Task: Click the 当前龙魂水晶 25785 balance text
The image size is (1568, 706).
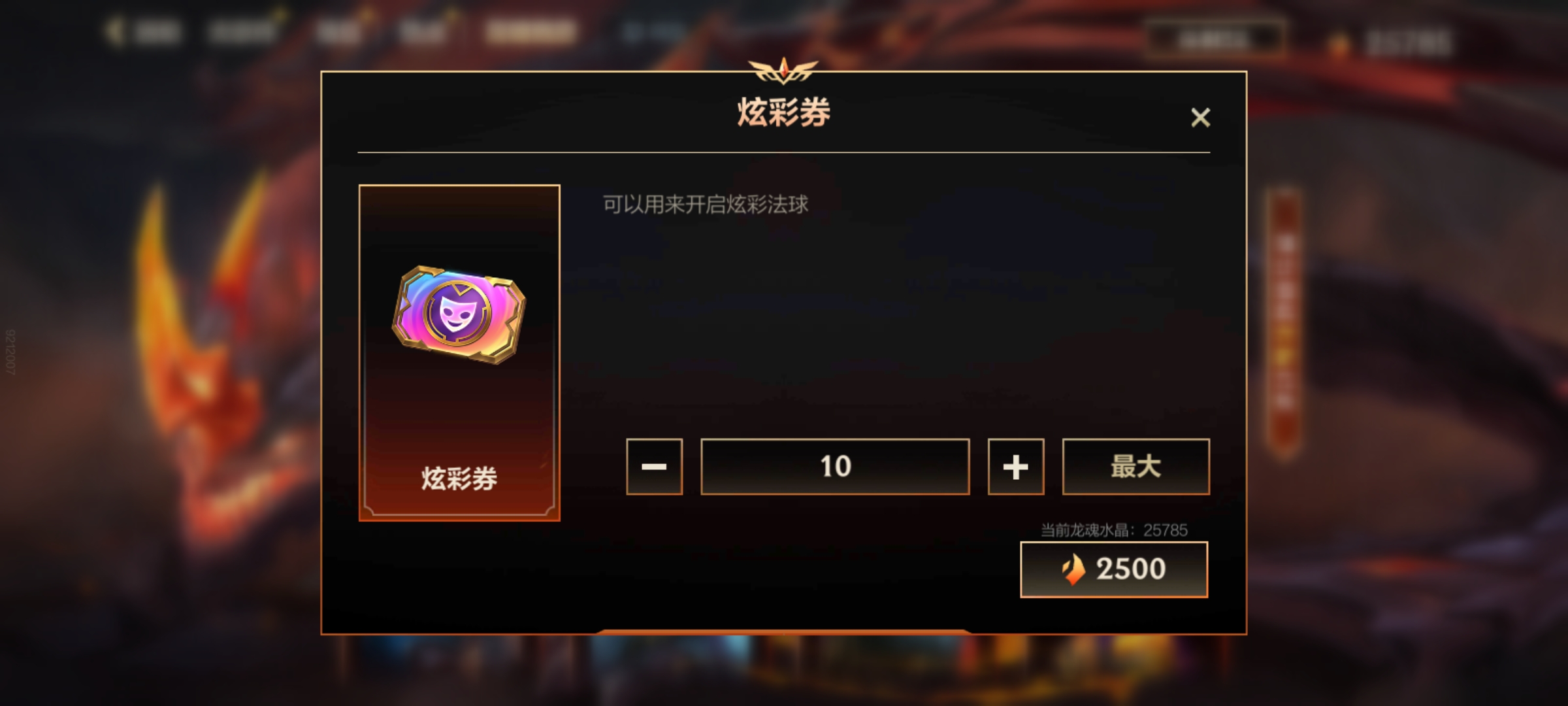Action: pos(1114,530)
